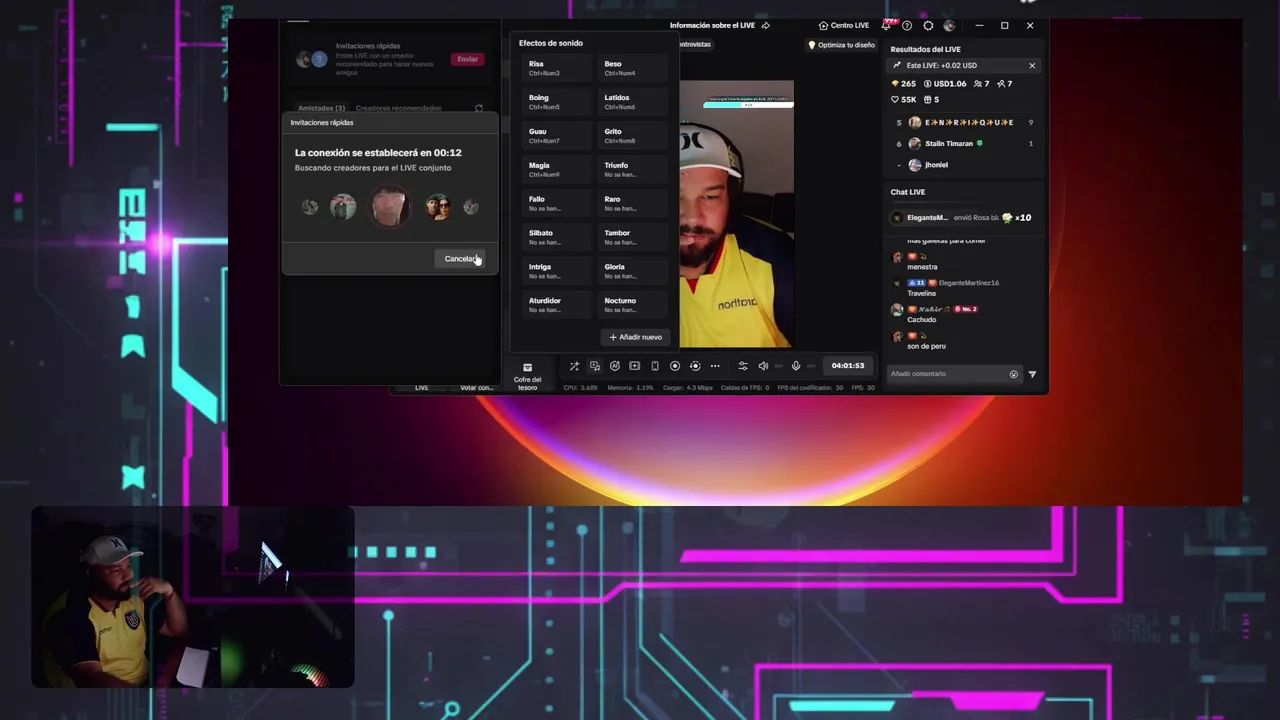Image resolution: width=1280 pixels, height=720 pixels.
Task: Open the sound effects panel icon
Action: click(594, 366)
